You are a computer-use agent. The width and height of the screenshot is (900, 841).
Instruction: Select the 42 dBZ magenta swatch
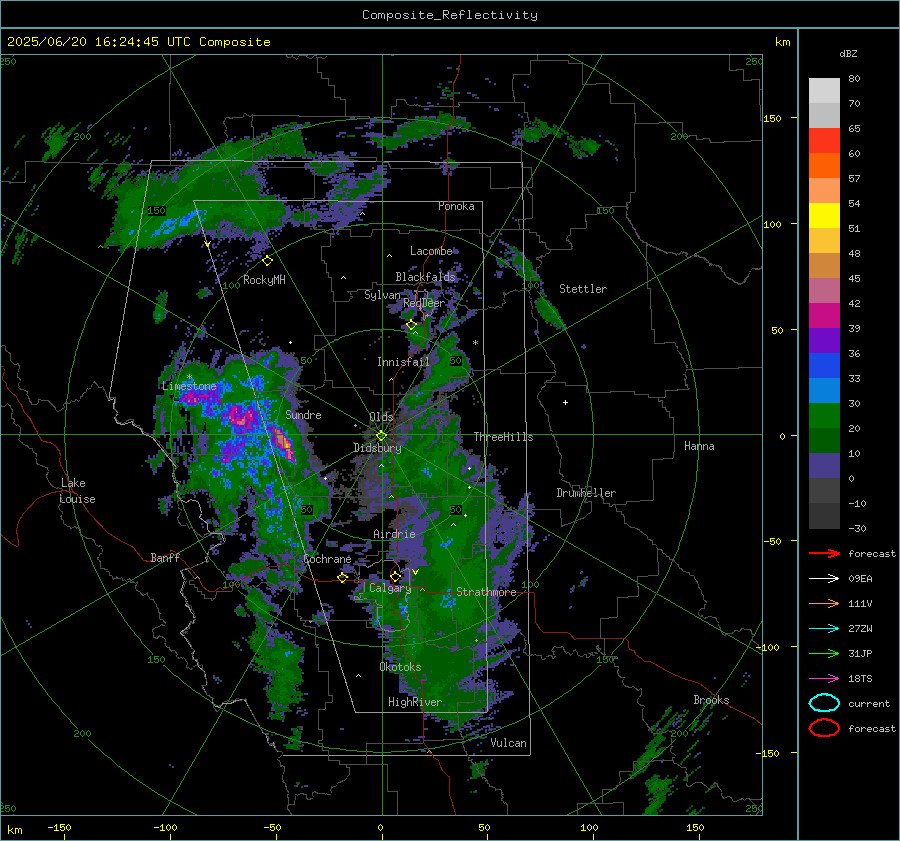point(824,315)
